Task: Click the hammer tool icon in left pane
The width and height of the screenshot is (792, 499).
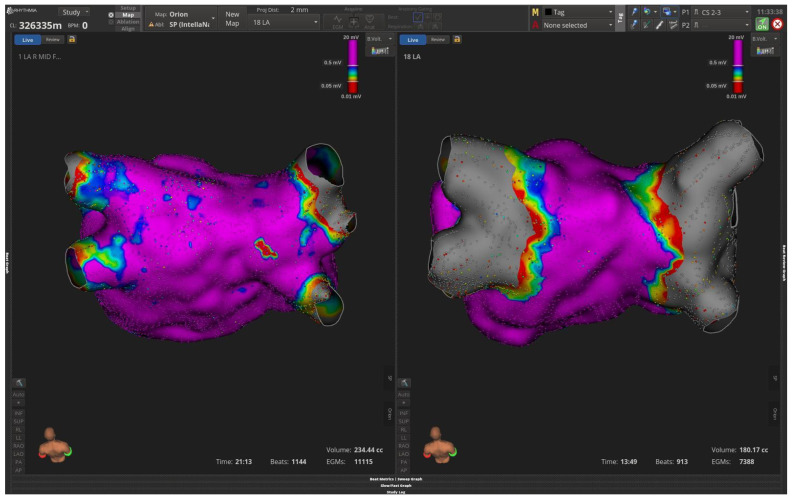Action: tap(19, 383)
